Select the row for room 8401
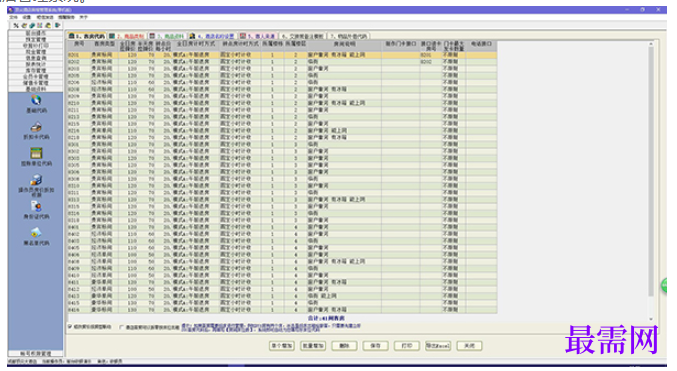 tap(282, 227)
